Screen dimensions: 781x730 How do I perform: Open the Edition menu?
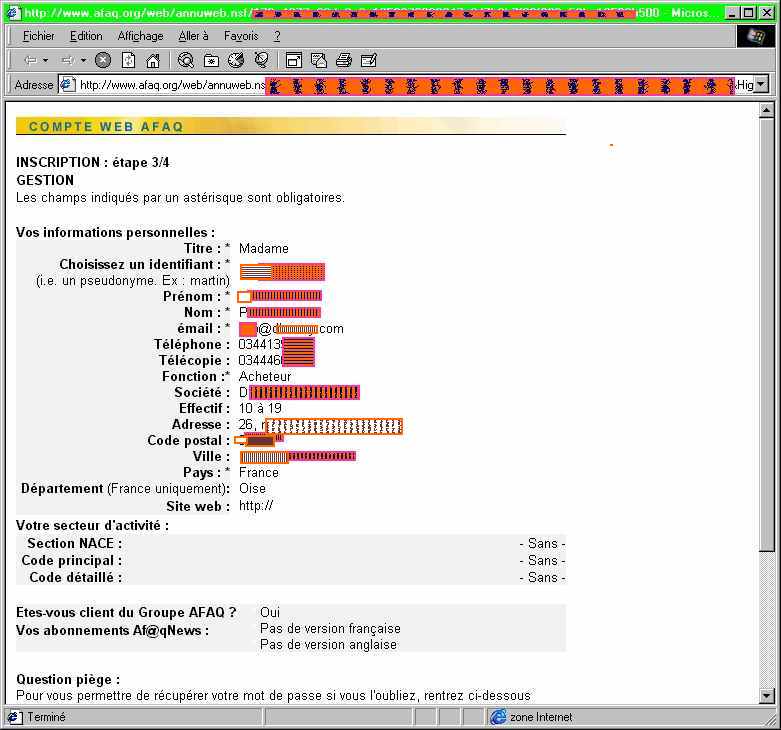coord(86,36)
